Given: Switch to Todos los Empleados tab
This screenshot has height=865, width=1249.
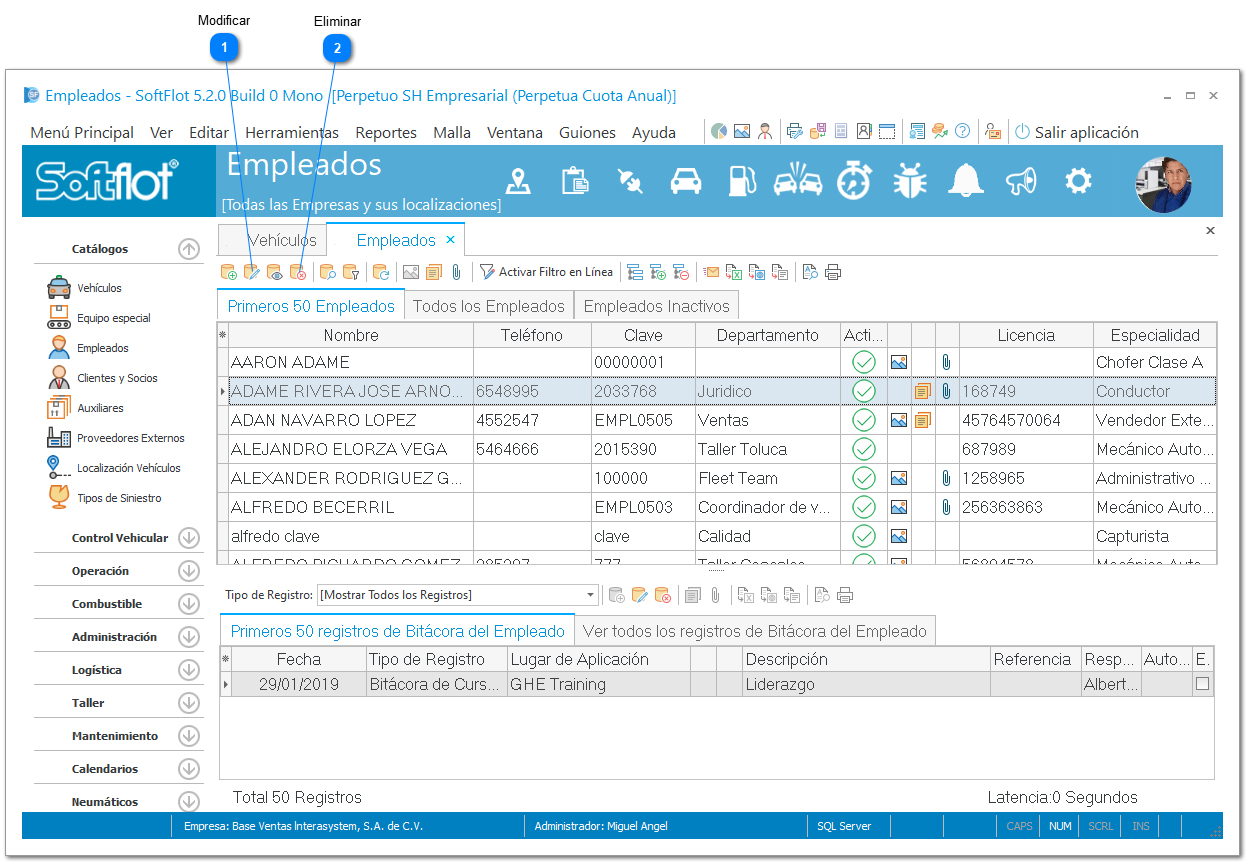Looking at the screenshot, I should [x=489, y=306].
